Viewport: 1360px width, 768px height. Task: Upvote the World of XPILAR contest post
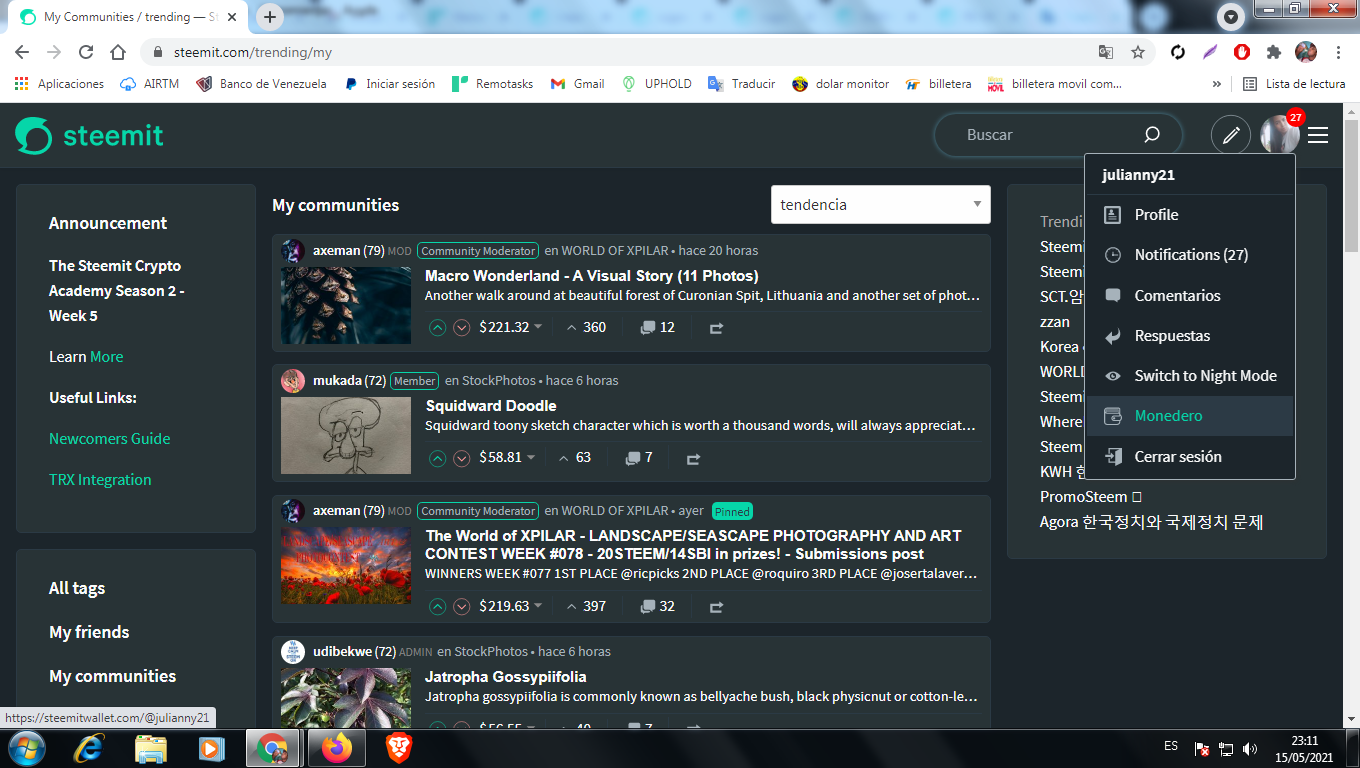click(x=437, y=606)
